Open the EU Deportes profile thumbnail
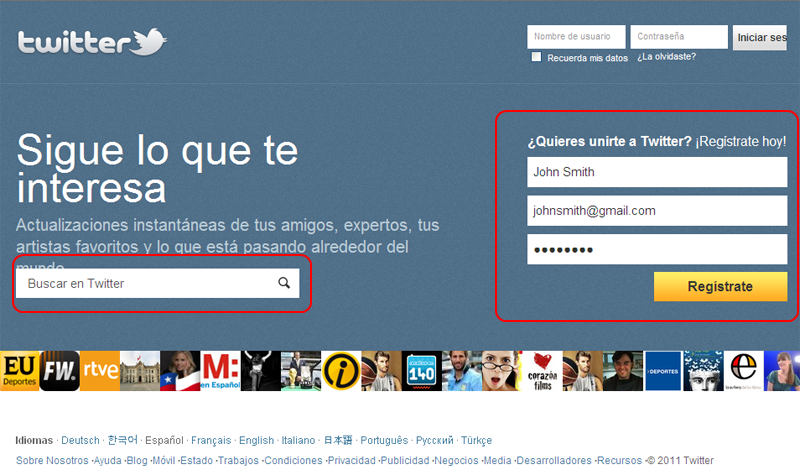 [x=19, y=371]
